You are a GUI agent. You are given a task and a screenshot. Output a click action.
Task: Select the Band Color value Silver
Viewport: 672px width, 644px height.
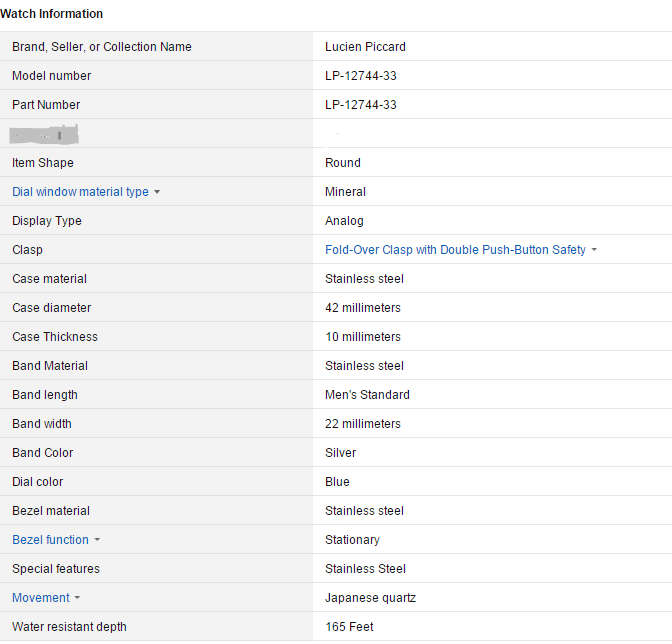click(340, 453)
